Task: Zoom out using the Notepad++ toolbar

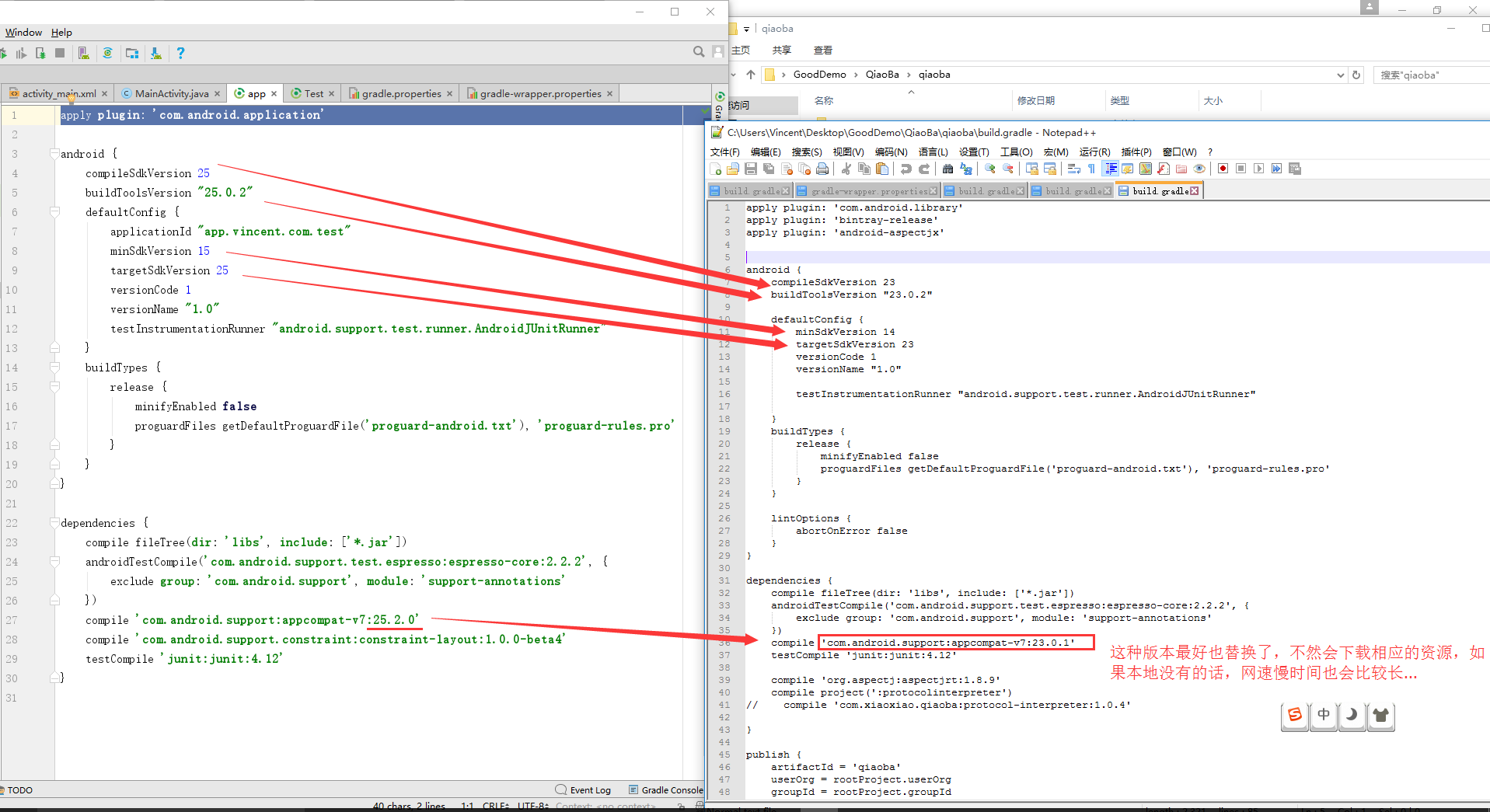Action: [x=1008, y=169]
